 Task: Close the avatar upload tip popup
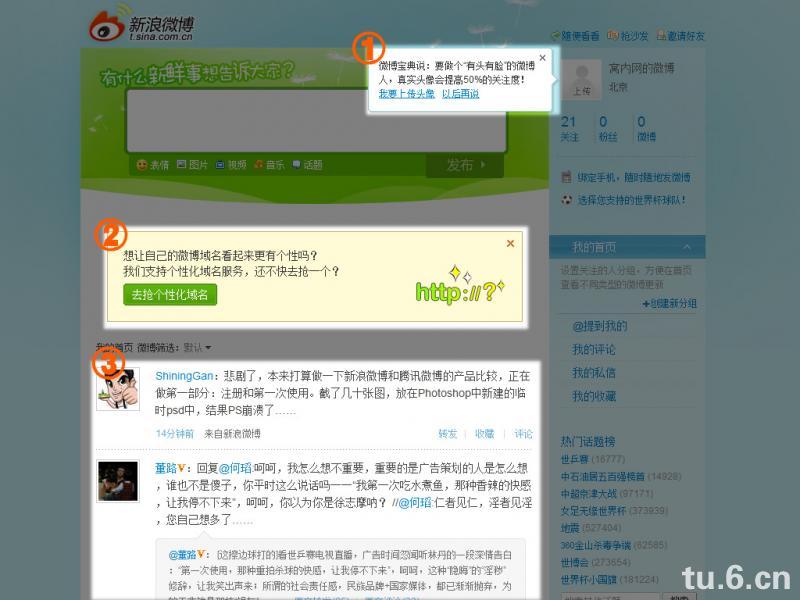pyautogui.click(x=543, y=58)
